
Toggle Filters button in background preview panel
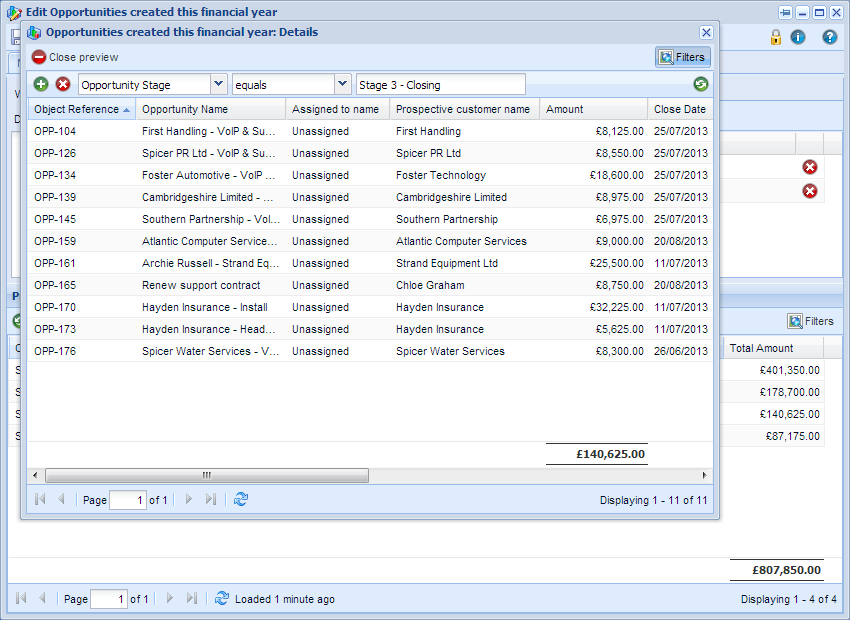811,321
